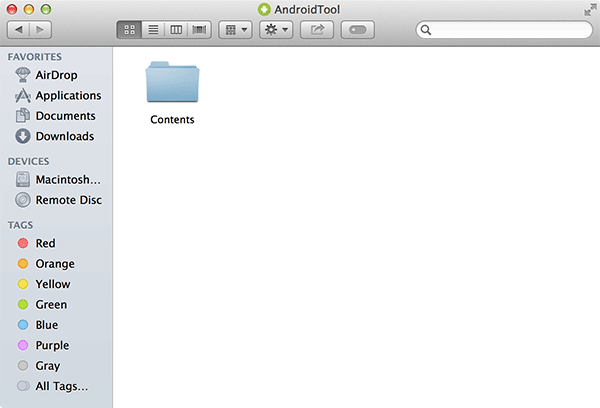Go back with the left arrow button

18,29
